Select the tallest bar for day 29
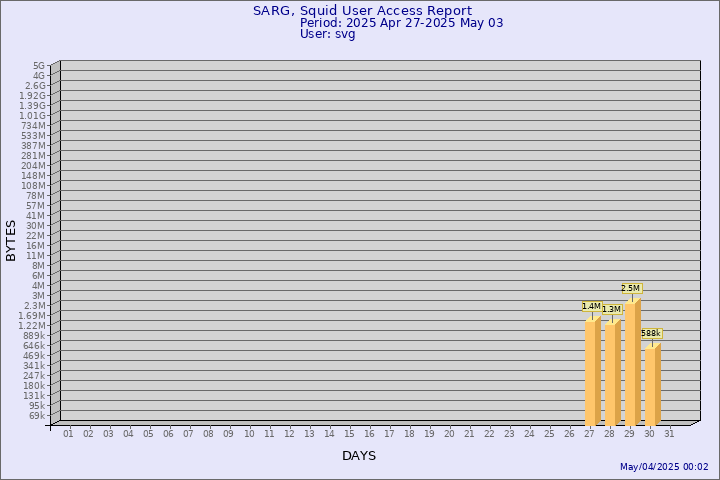Image resolution: width=720 pixels, height=480 pixels. [x=632, y=360]
